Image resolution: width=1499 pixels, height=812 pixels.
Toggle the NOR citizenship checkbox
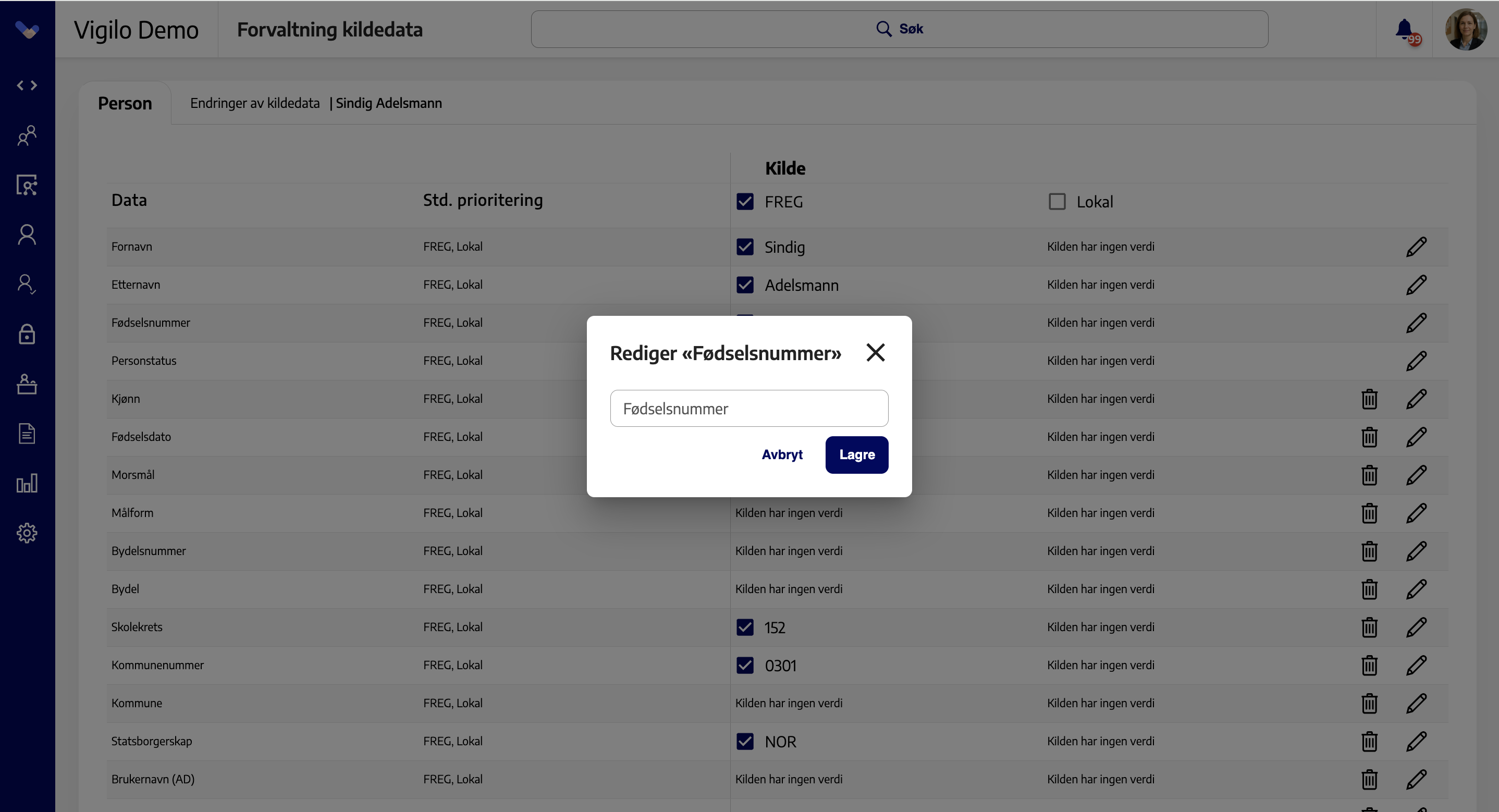point(745,741)
